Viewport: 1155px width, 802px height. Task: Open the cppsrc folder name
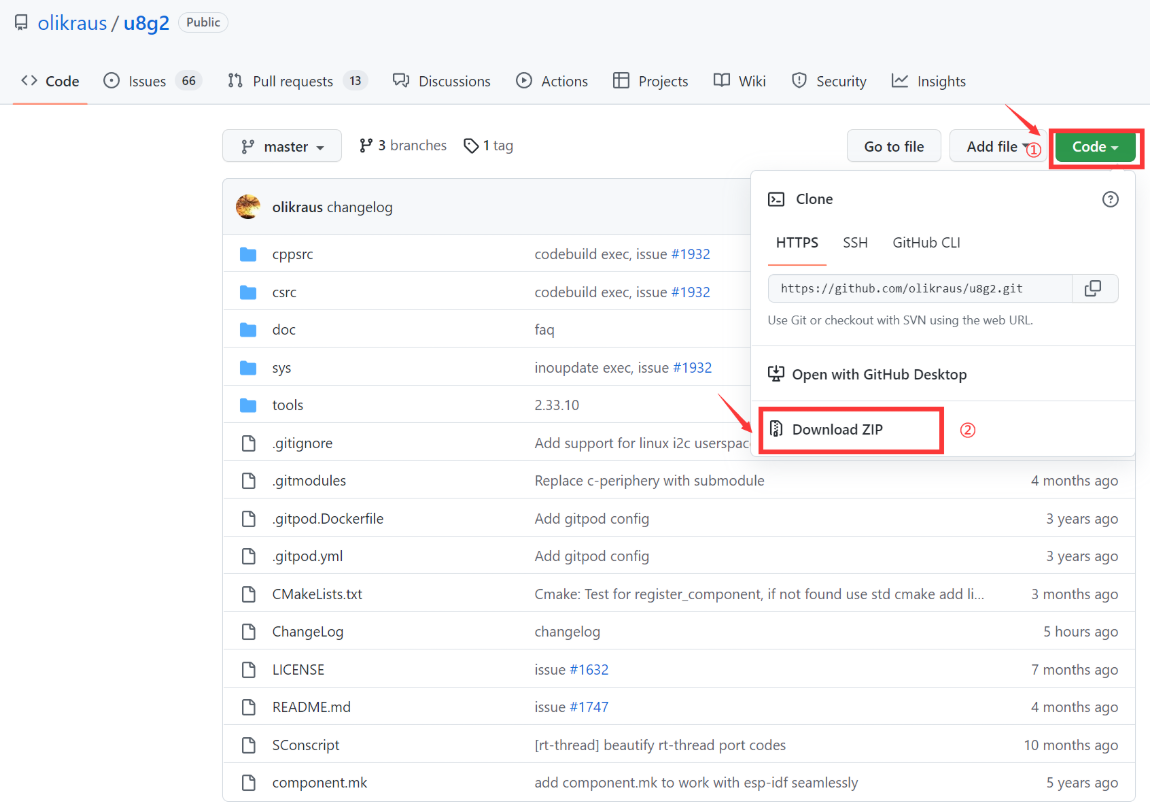(x=292, y=254)
